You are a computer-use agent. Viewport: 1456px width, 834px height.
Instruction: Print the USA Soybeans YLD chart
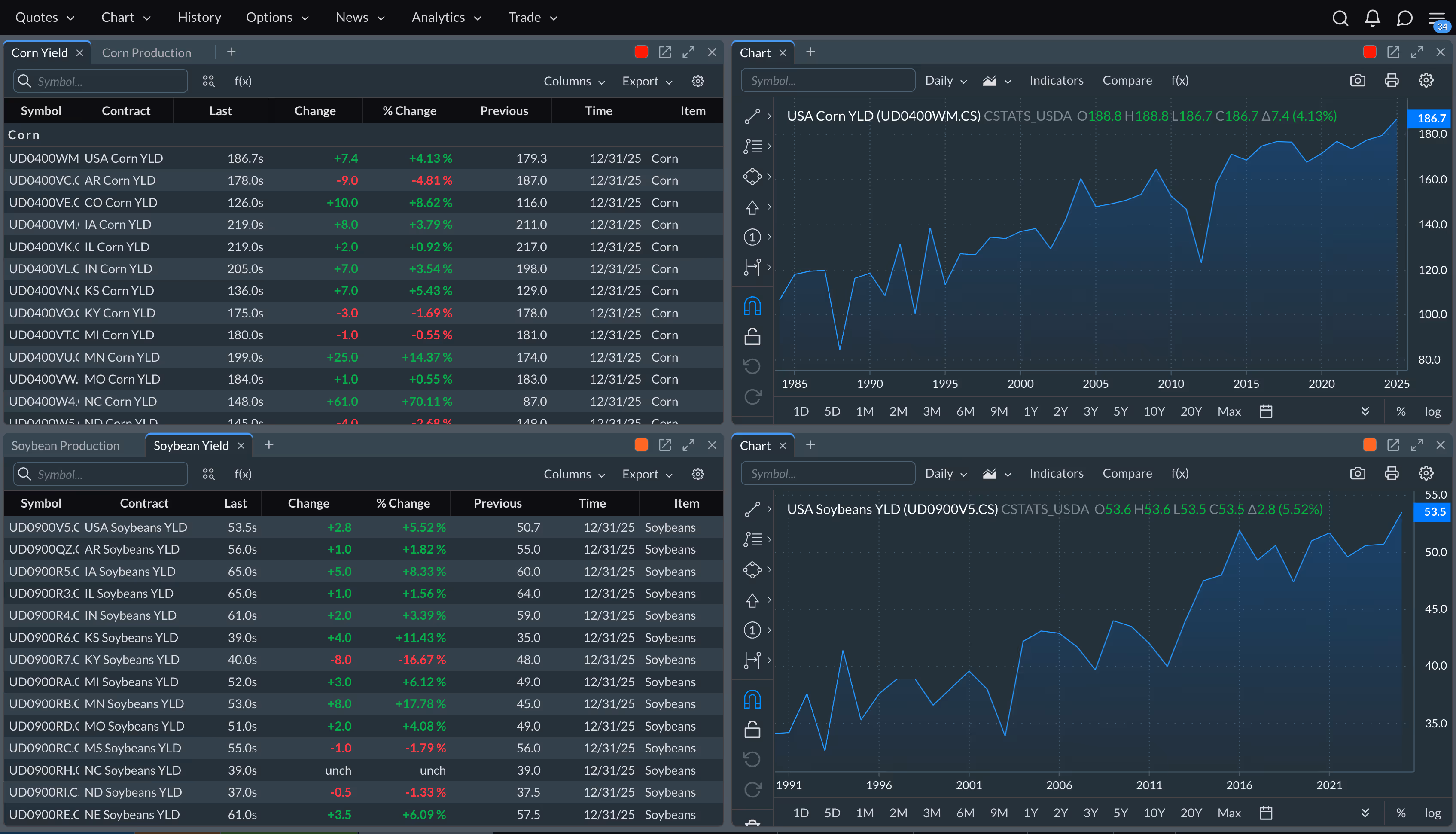[x=1392, y=473]
